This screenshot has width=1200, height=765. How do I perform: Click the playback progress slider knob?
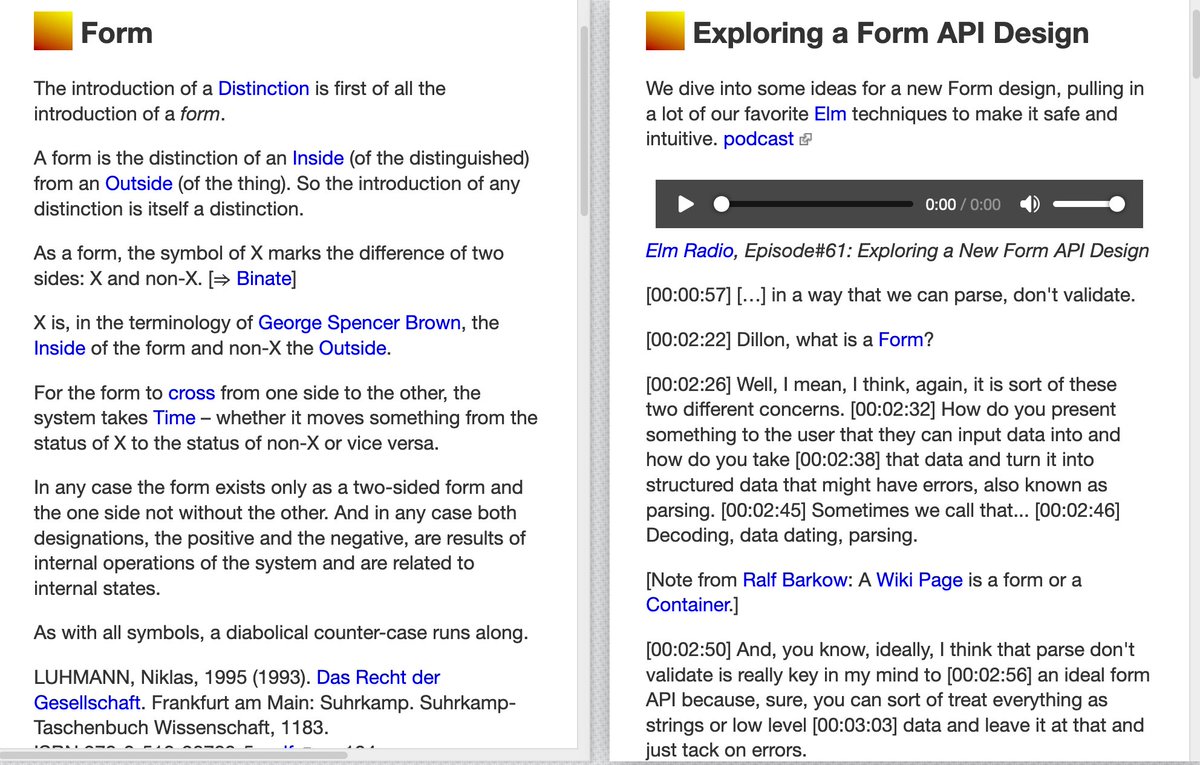pos(722,203)
